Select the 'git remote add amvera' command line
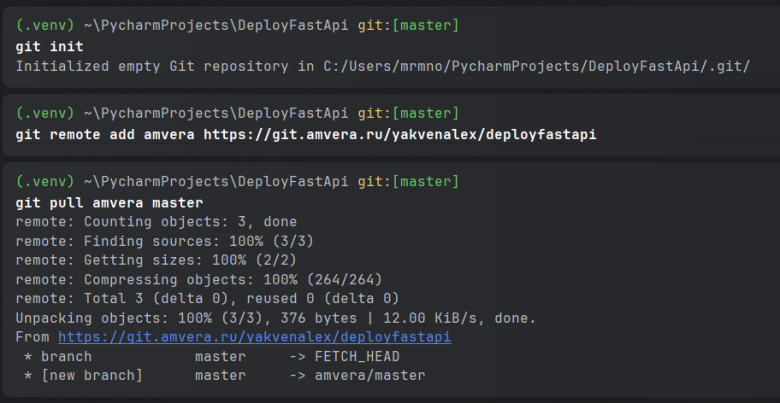Viewport: 780px width, 403px height. click(x=306, y=135)
